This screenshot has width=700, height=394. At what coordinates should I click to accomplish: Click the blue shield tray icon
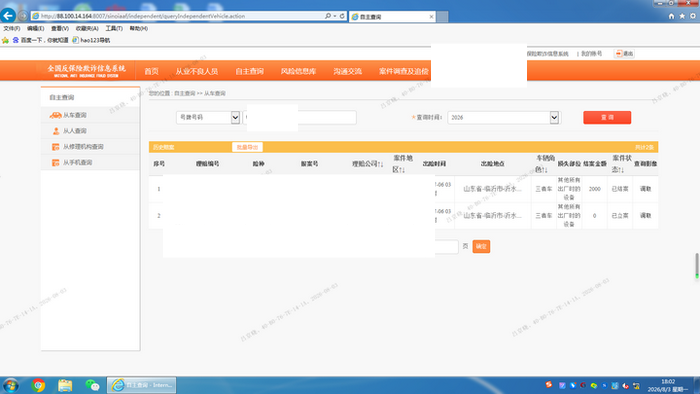point(573,386)
